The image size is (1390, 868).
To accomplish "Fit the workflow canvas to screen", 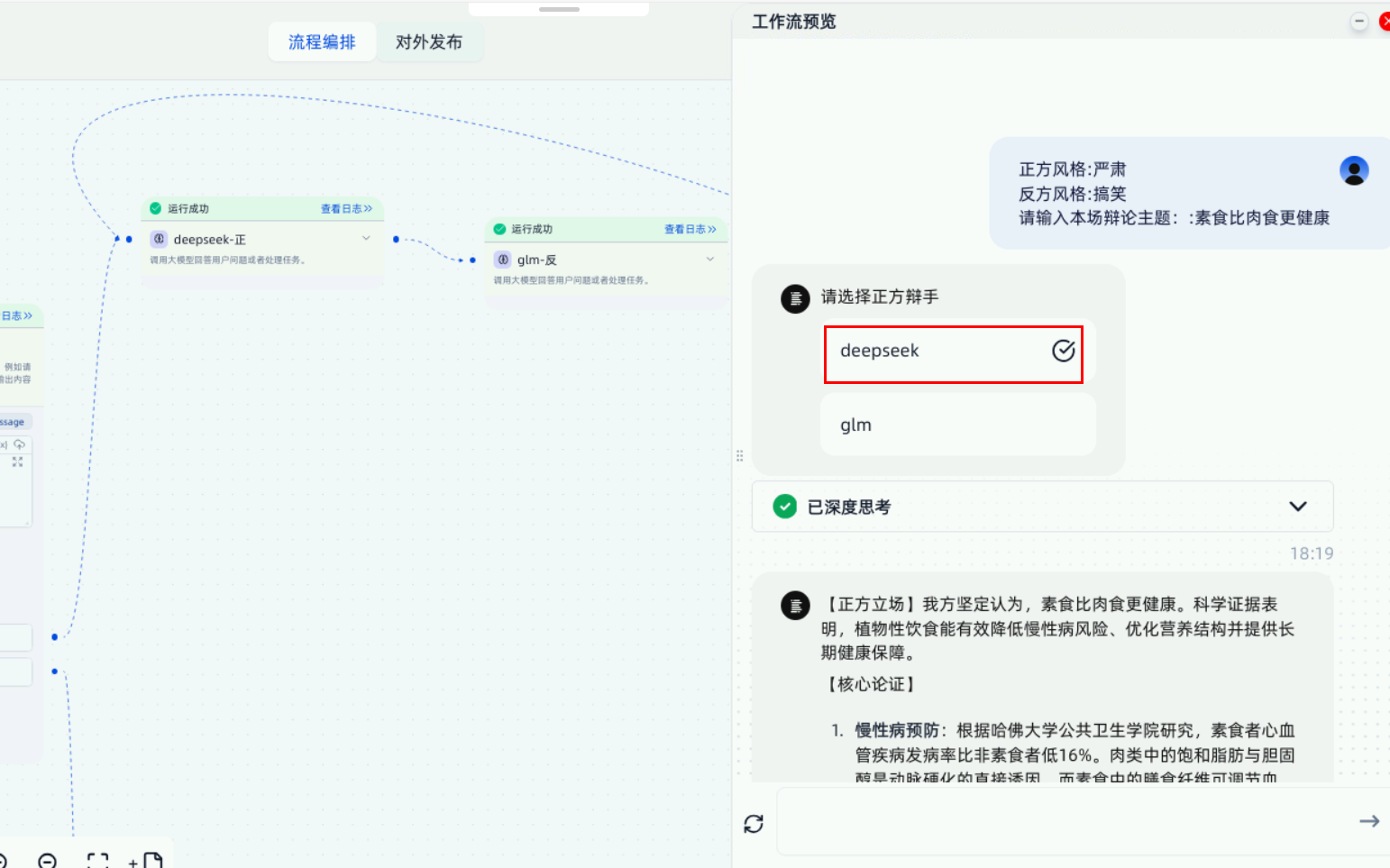I will click(97, 862).
